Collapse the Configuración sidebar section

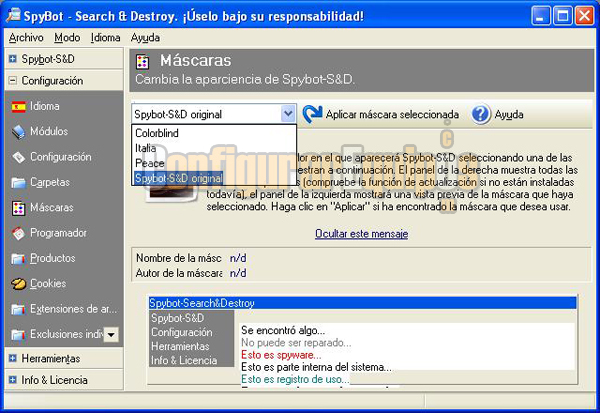pos(13,80)
